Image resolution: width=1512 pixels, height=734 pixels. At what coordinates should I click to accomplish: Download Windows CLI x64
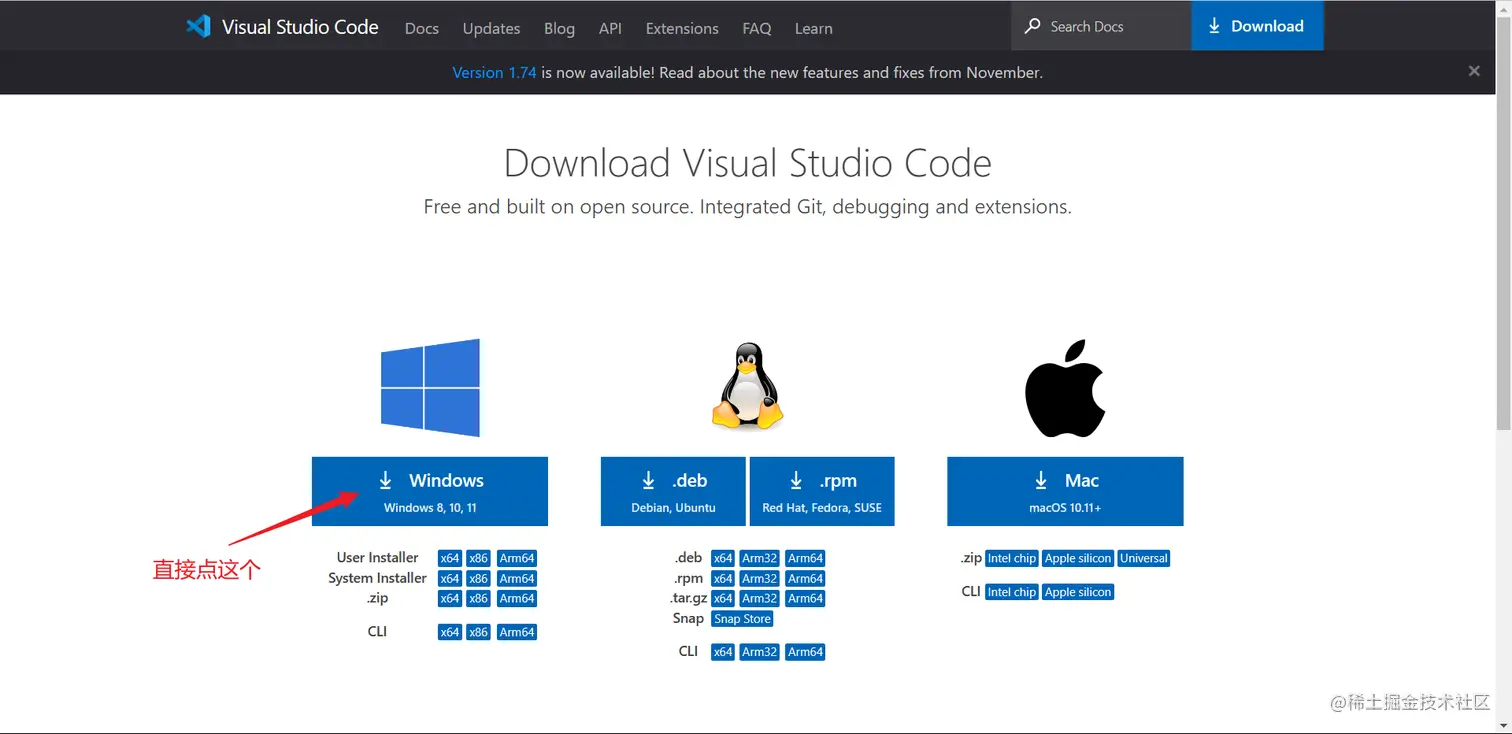pyautogui.click(x=450, y=632)
